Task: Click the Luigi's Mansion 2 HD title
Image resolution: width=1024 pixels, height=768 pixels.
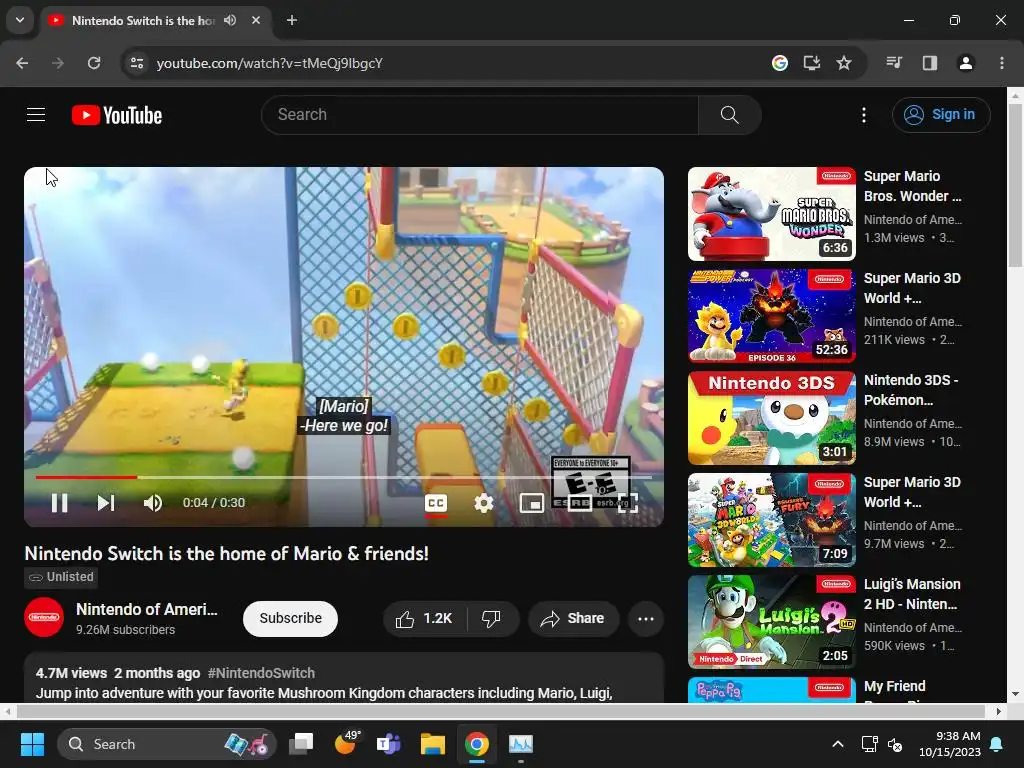Action: coord(912,594)
